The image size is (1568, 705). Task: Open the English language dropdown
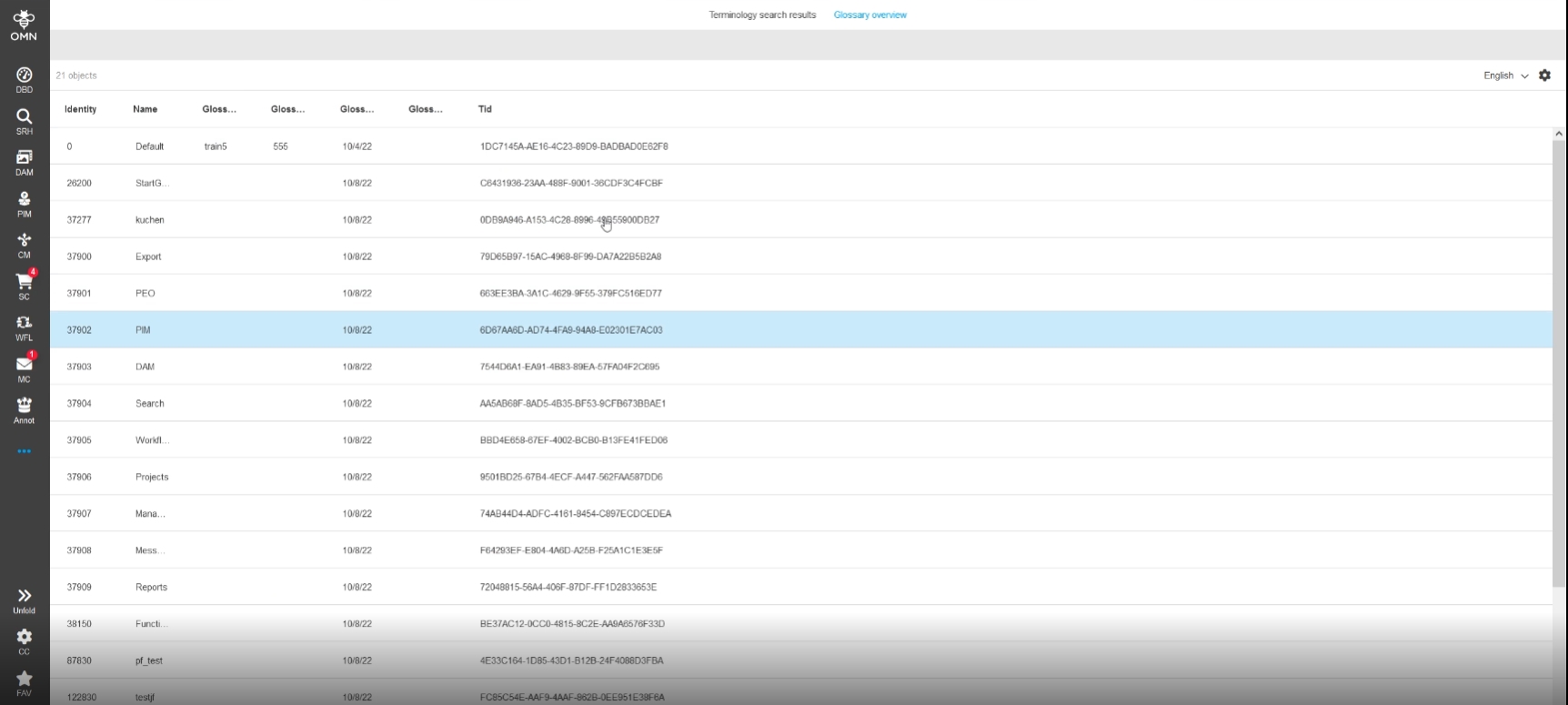1506,76
